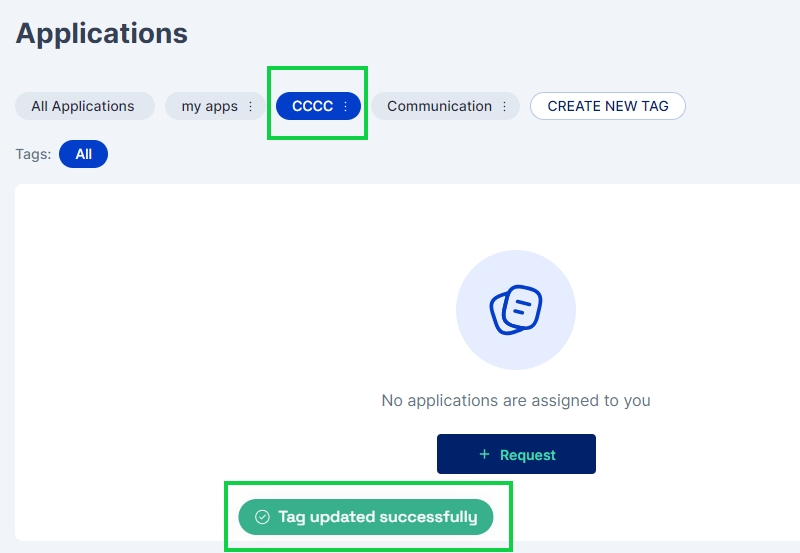The width and height of the screenshot is (800, 553).
Task: Select the All Applications tag
Action: 83,106
